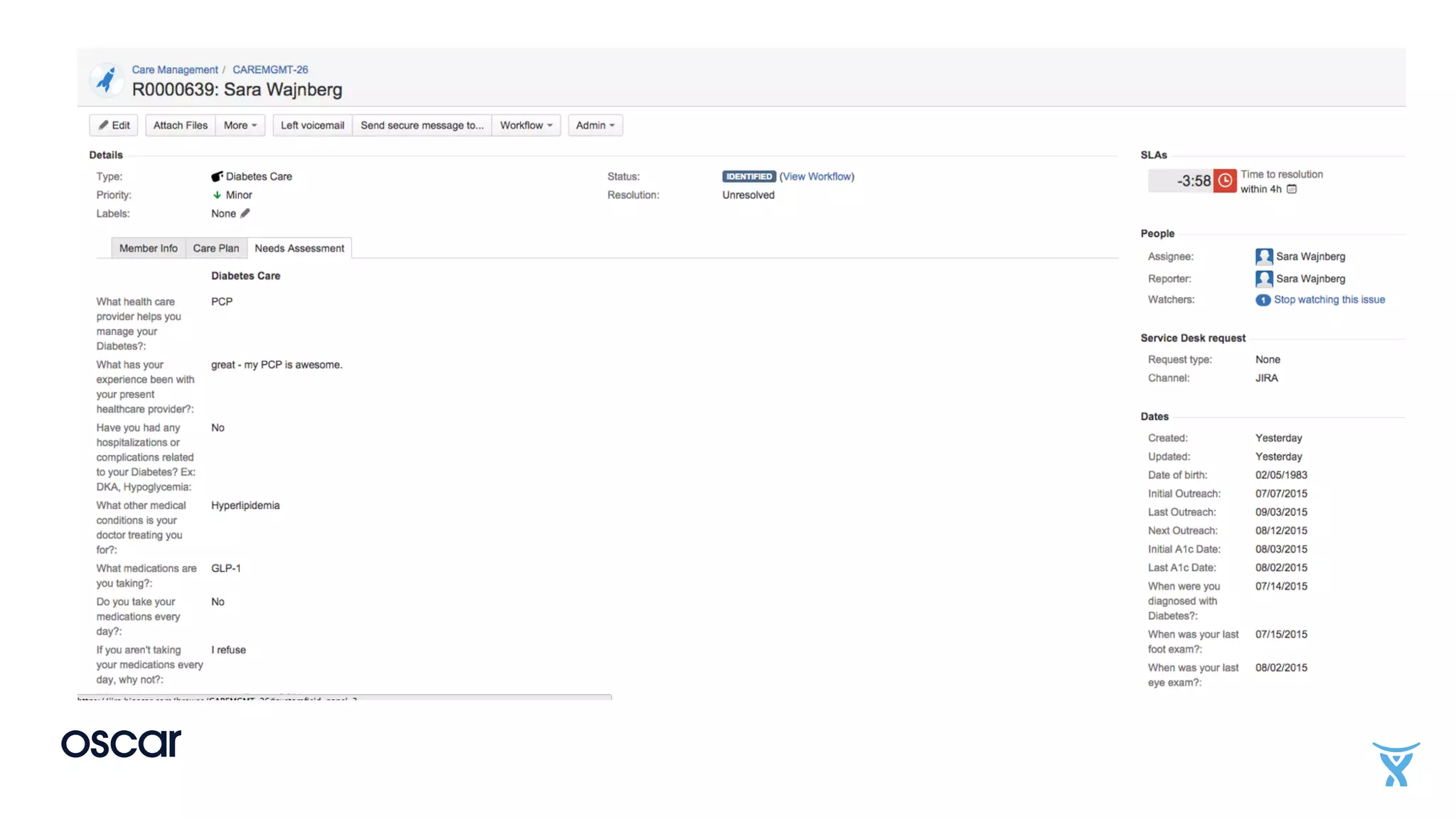
Task: Select the Needs Assessment tab
Action: coord(299,248)
